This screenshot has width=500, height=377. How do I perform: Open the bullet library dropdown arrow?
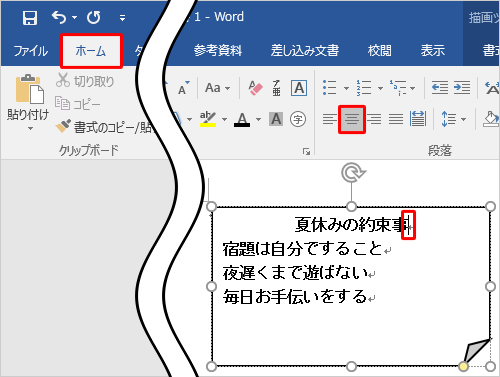[346, 88]
